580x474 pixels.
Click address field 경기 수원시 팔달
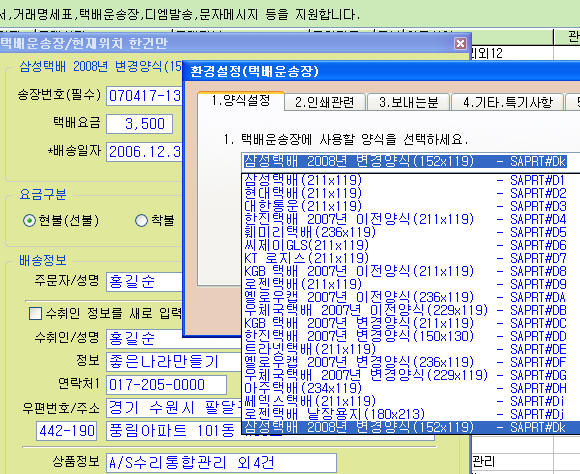coord(174,408)
